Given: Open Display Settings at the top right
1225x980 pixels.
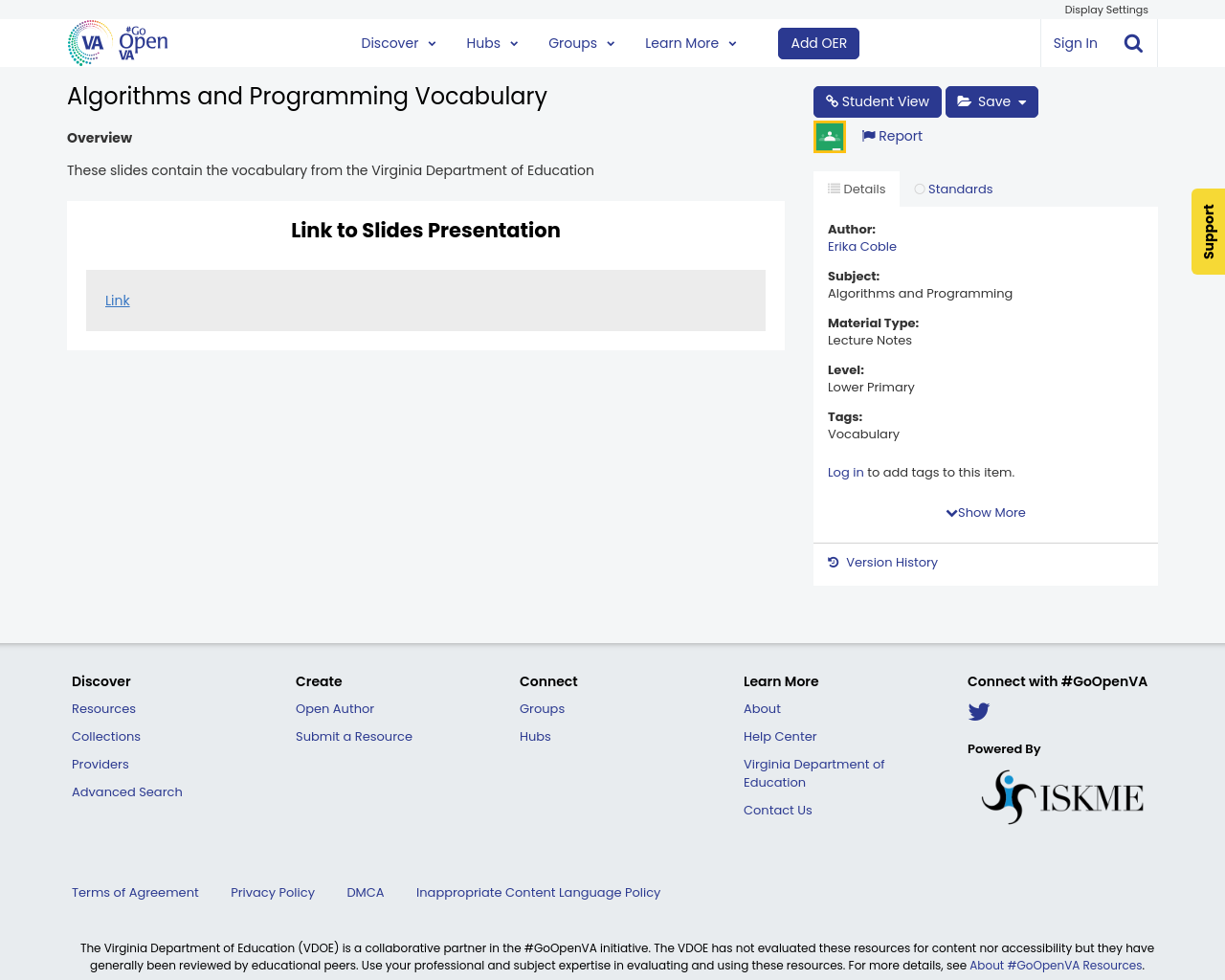Looking at the screenshot, I should (1105, 9).
